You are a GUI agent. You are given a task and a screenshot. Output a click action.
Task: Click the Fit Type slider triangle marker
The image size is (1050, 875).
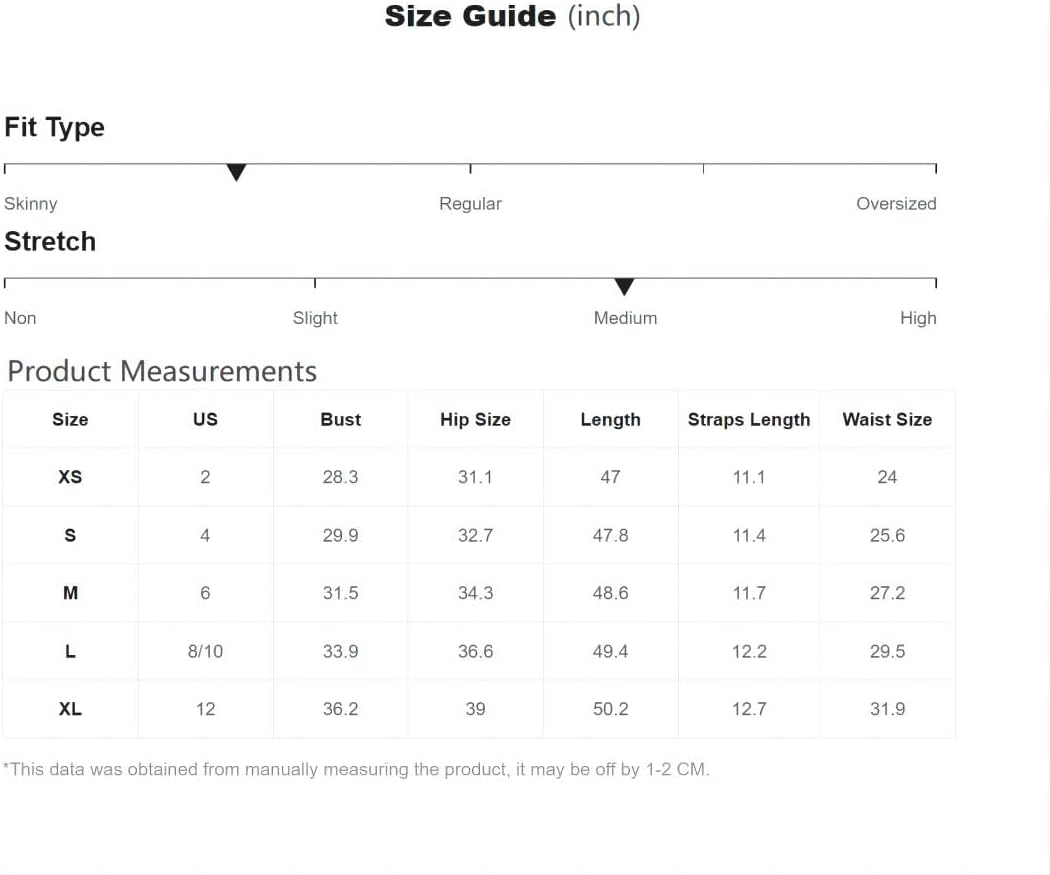[x=236, y=172]
